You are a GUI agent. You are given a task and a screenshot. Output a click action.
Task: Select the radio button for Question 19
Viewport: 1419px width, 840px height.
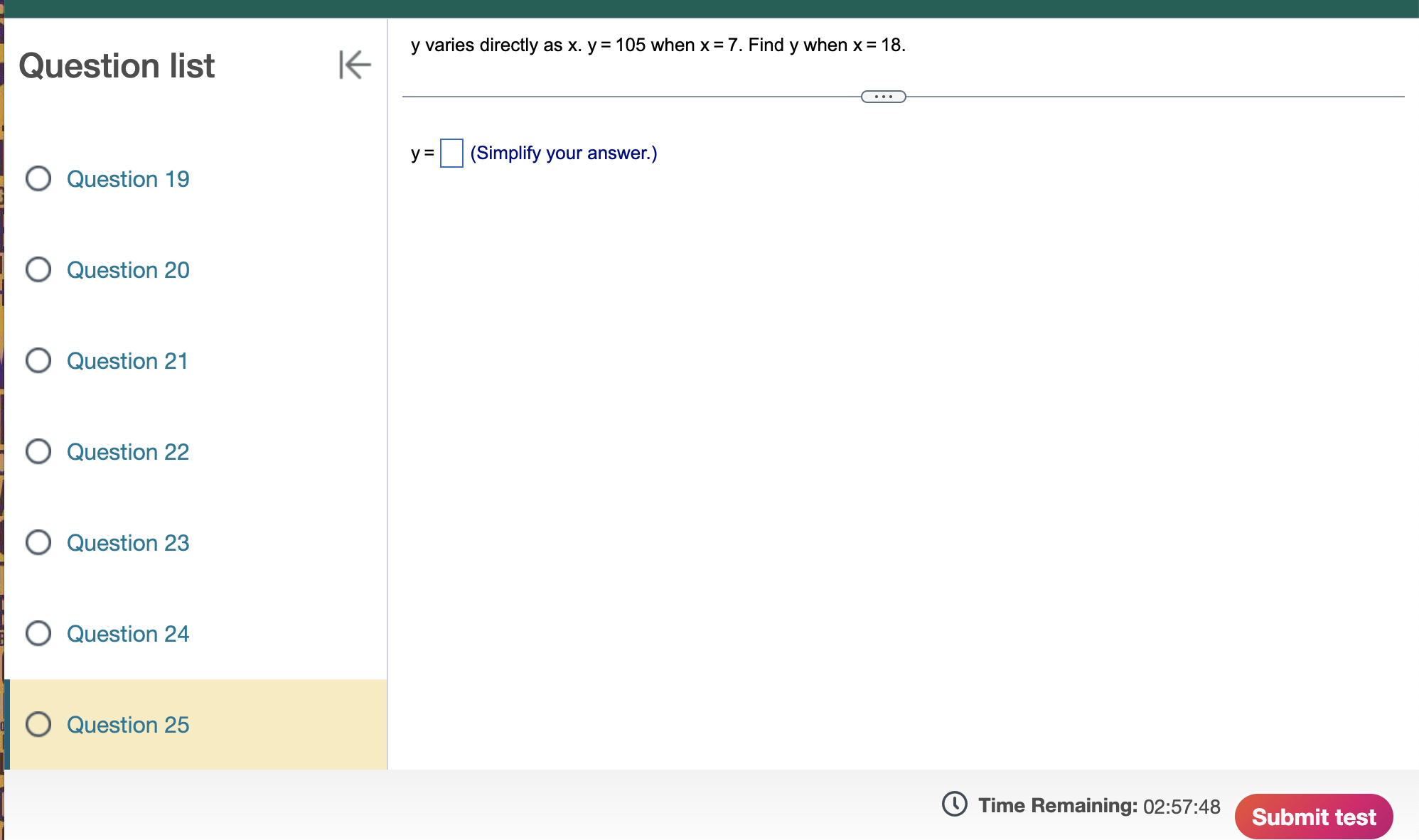click(x=39, y=179)
